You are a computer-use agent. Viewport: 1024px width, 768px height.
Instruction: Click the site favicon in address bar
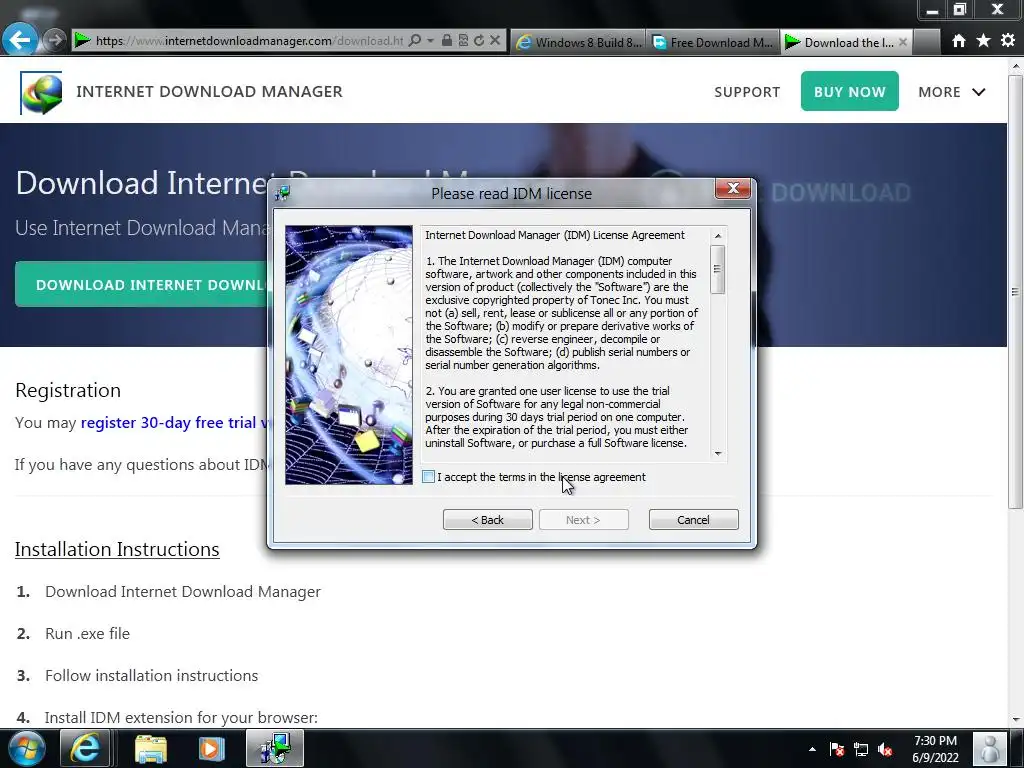pyautogui.click(x=82, y=40)
